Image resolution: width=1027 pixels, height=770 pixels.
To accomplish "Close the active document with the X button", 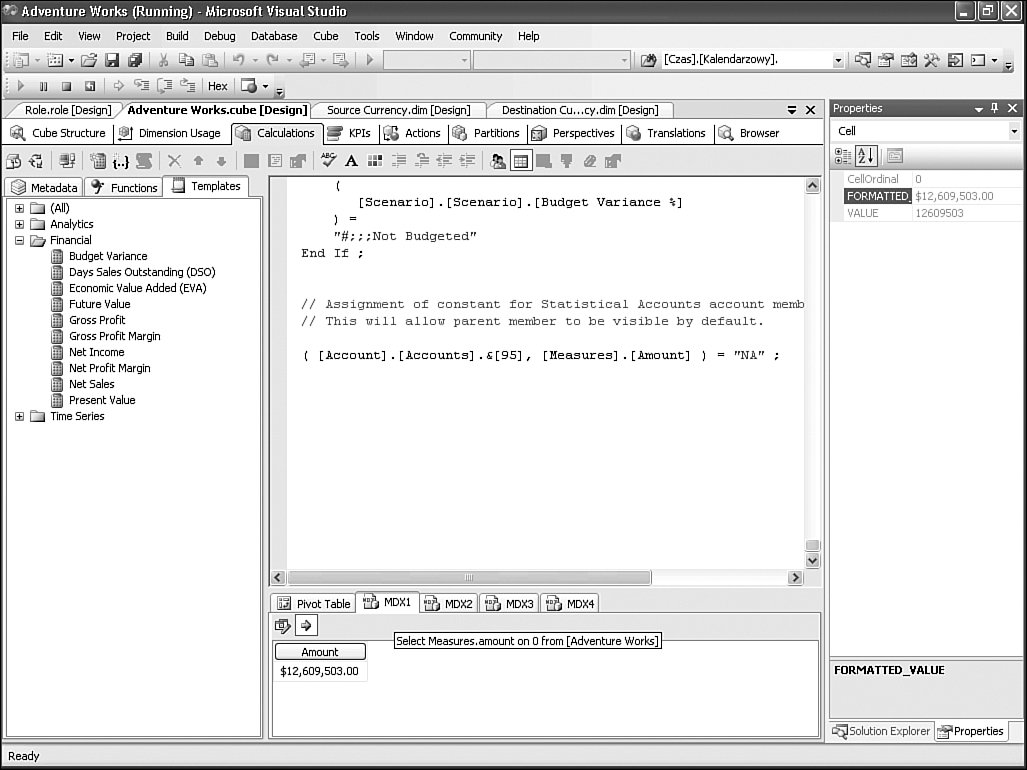I will click(810, 110).
